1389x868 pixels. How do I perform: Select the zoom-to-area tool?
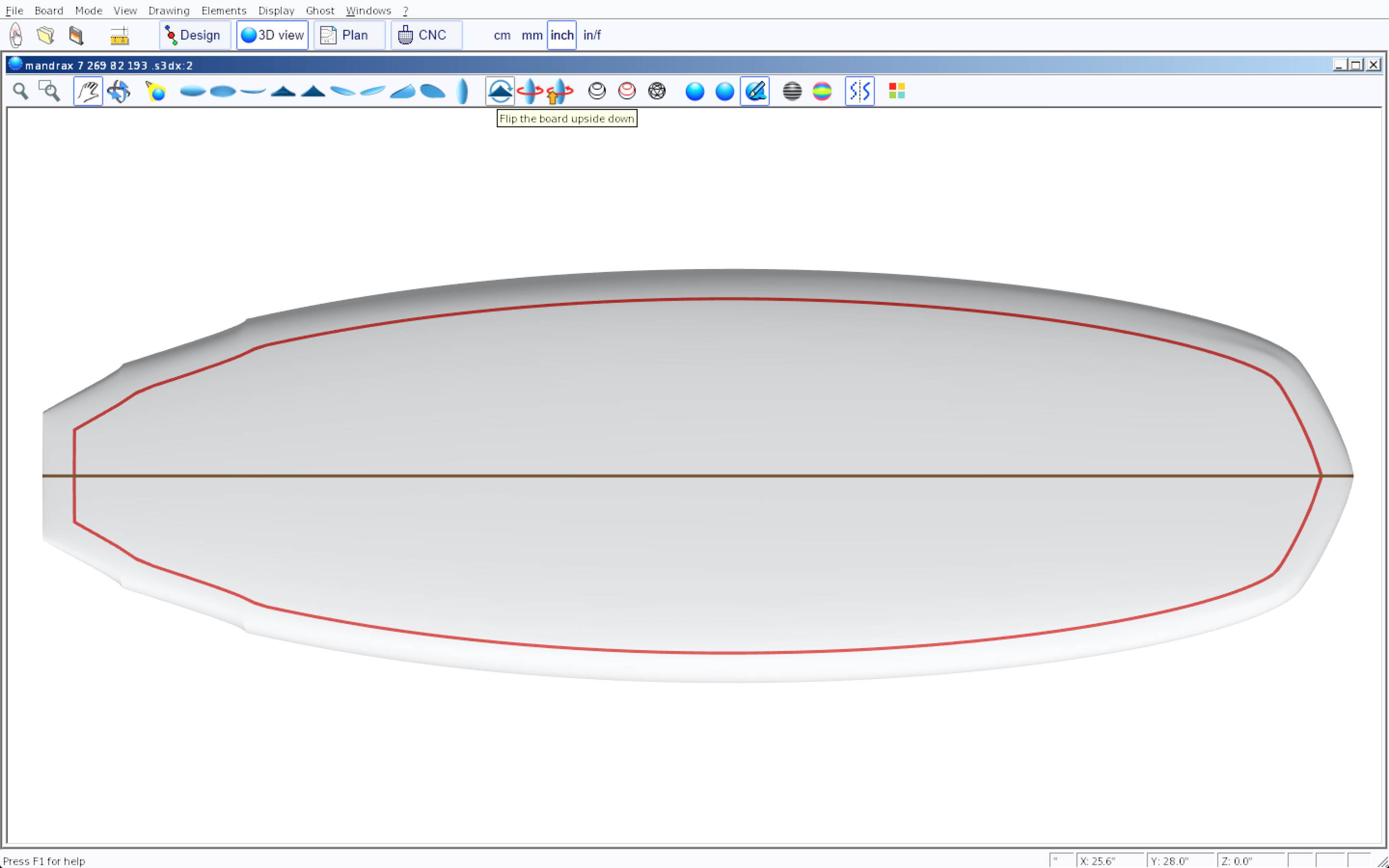click(49, 91)
